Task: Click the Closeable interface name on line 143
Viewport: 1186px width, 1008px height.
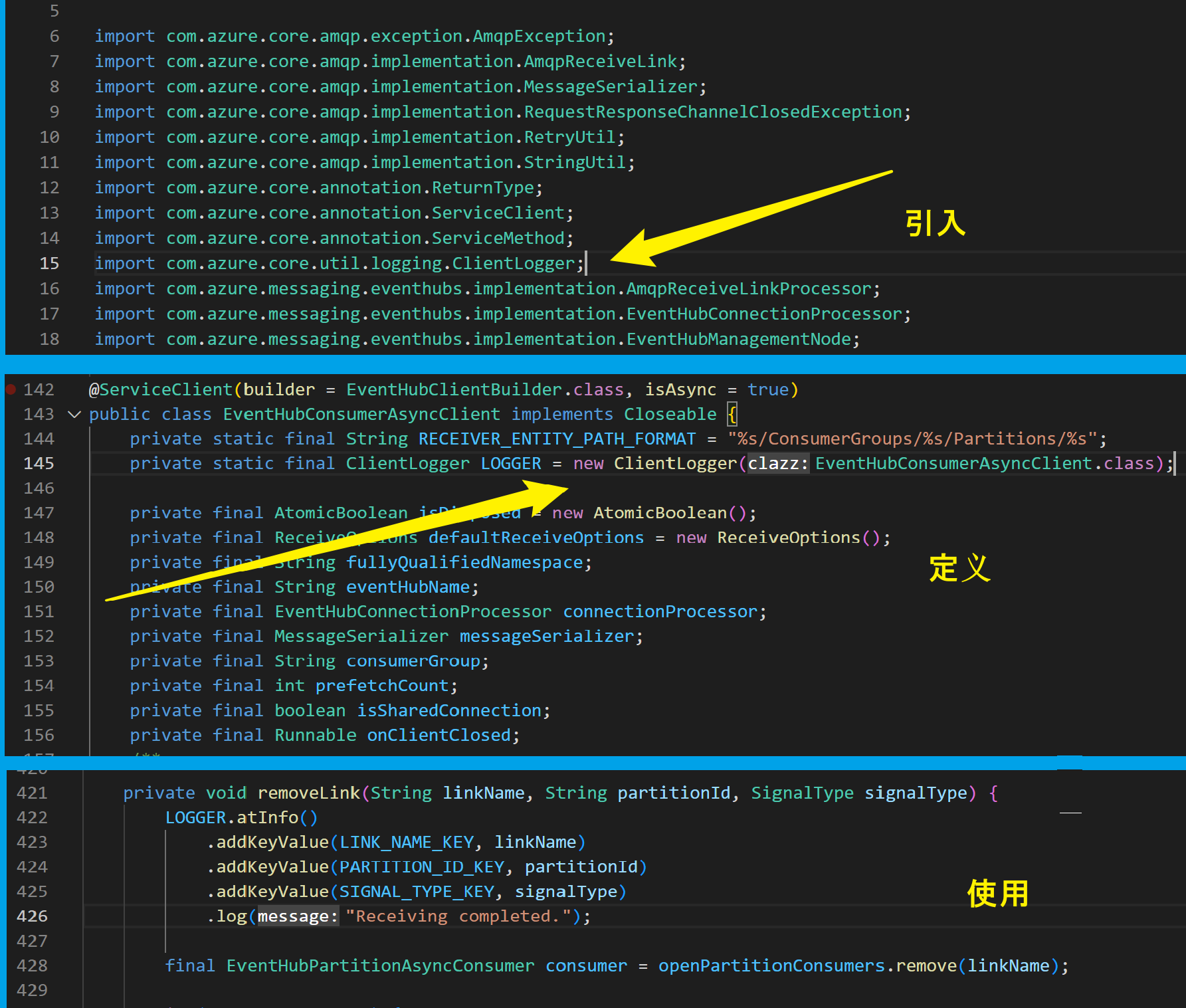Action: coord(669,414)
